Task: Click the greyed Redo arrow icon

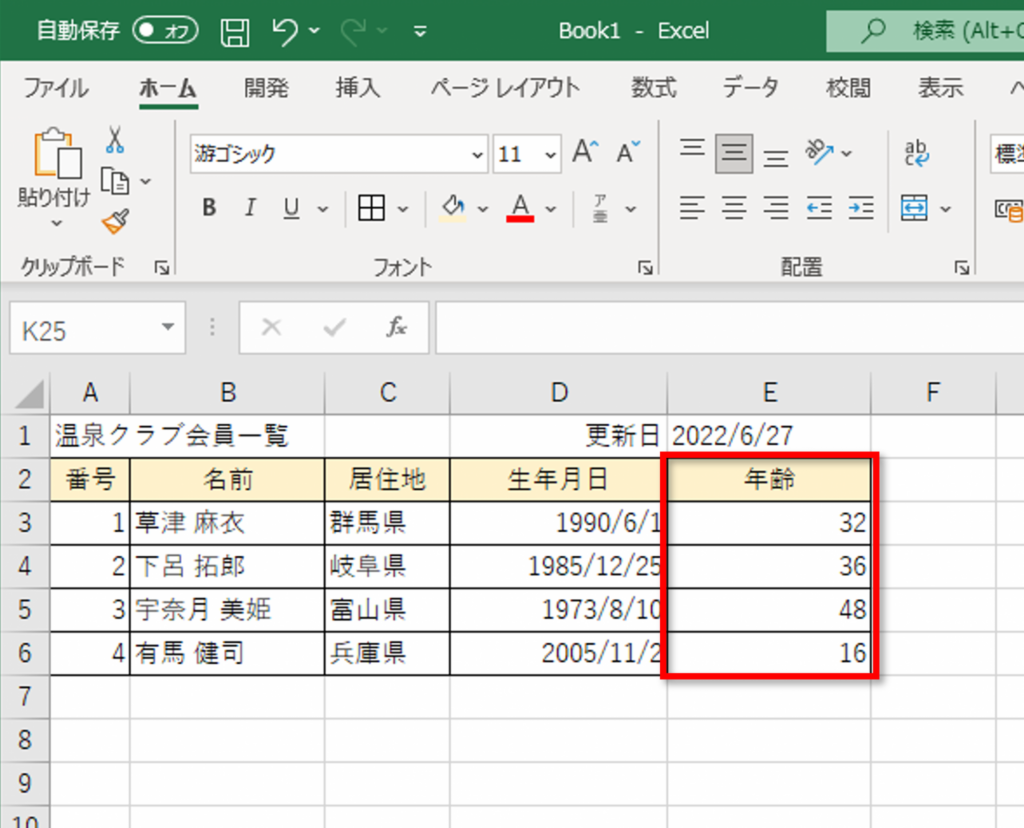Action: click(354, 31)
